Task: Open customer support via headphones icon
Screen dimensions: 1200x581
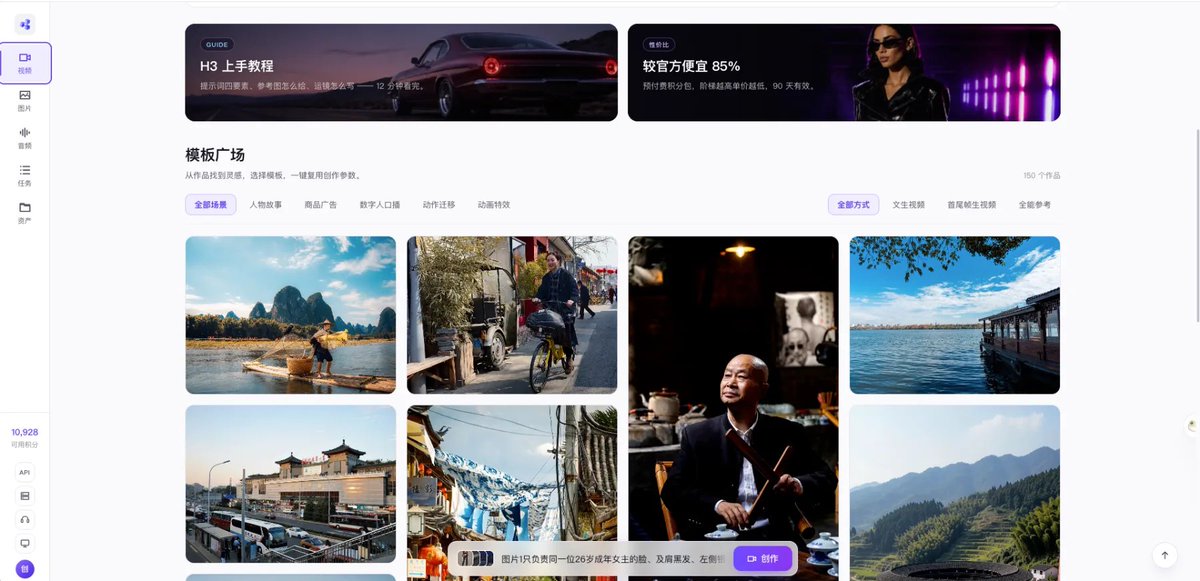Action: [25, 520]
